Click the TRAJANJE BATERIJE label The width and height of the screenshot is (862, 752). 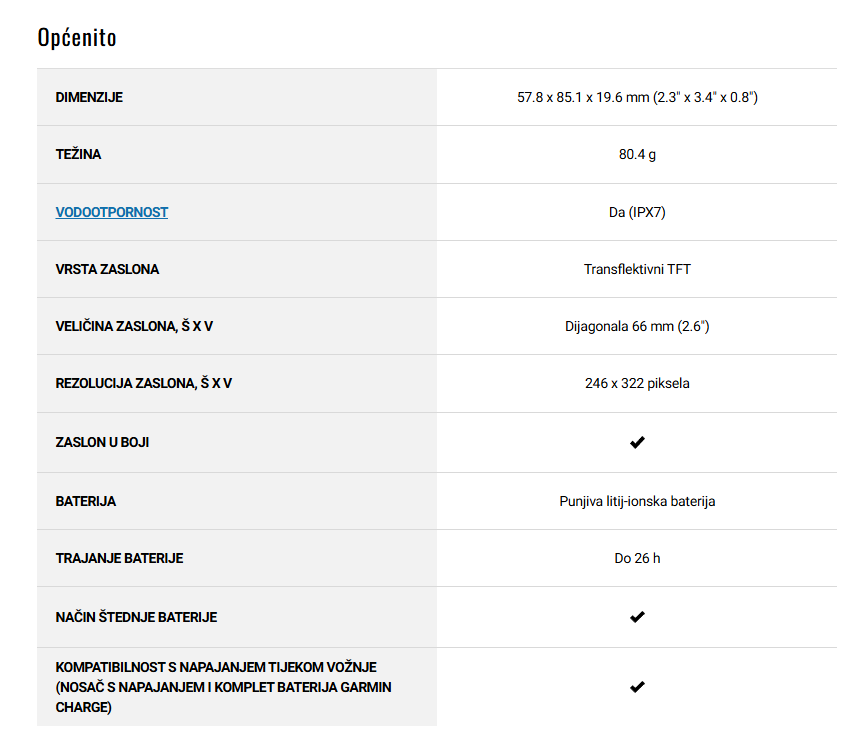pos(119,559)
